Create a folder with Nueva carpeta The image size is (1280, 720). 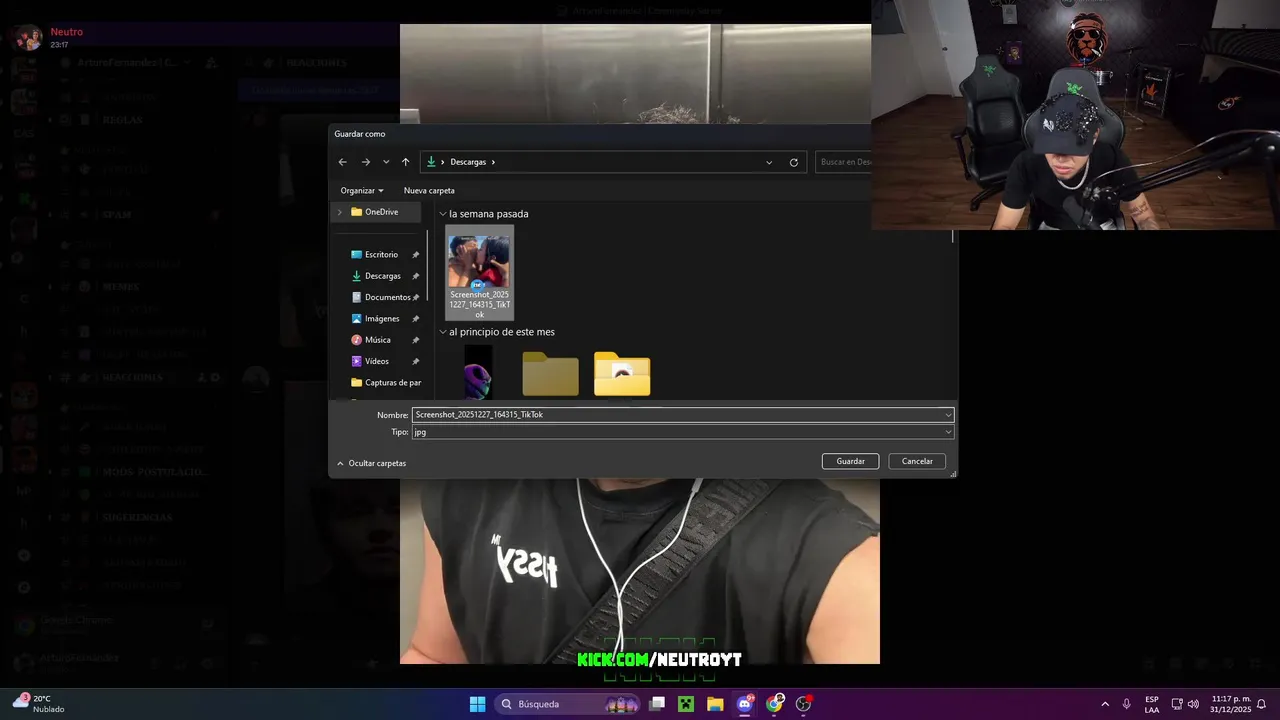pos(429,190)
